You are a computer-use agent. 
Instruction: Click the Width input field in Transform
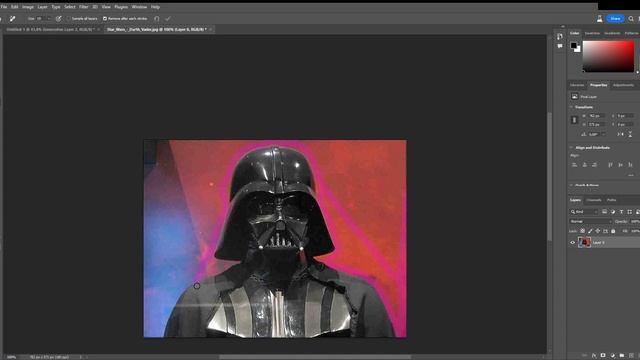pyautogui.click(x=597, y=116)
